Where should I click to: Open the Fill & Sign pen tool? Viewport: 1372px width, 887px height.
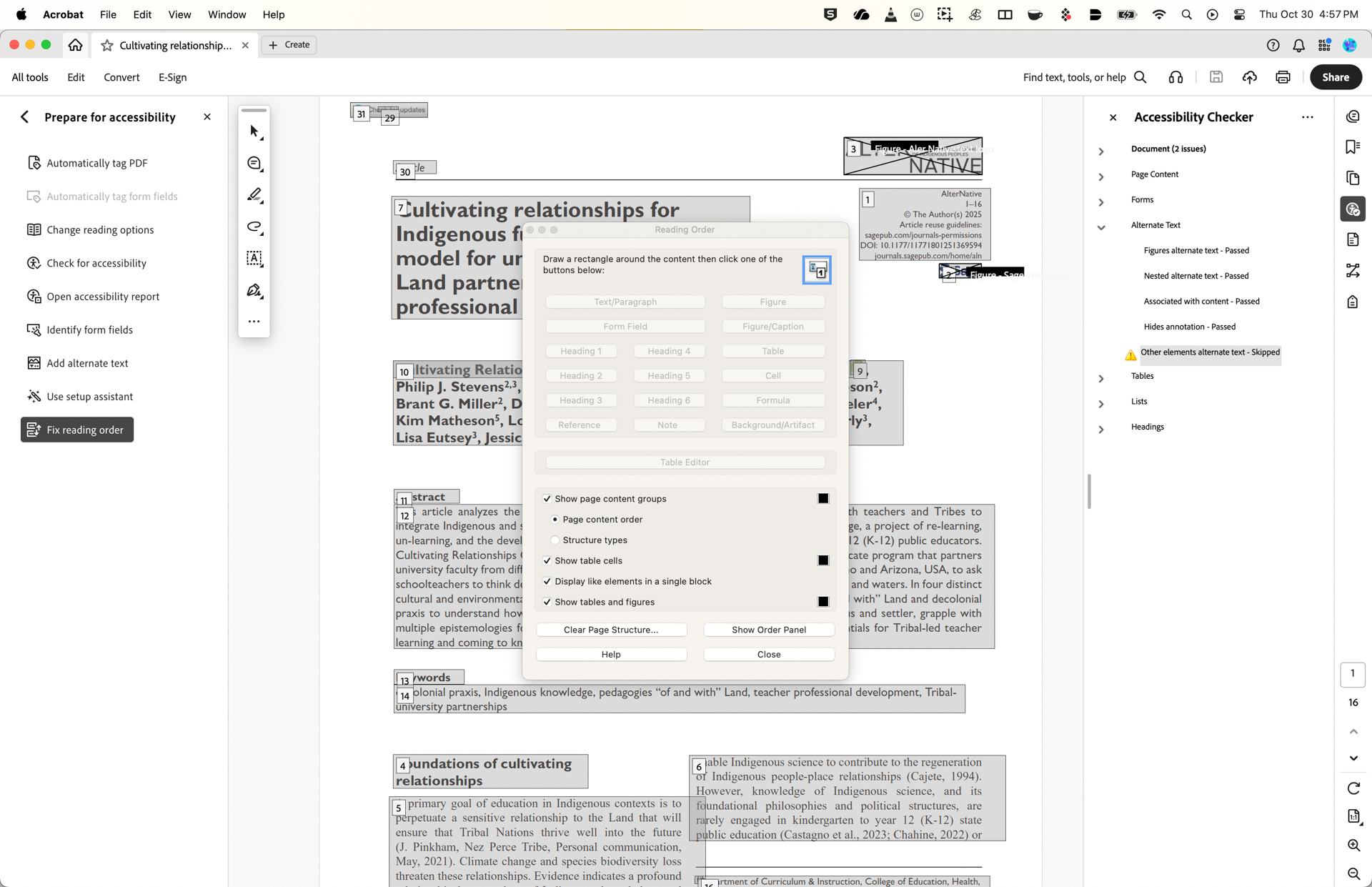[254, 290]
